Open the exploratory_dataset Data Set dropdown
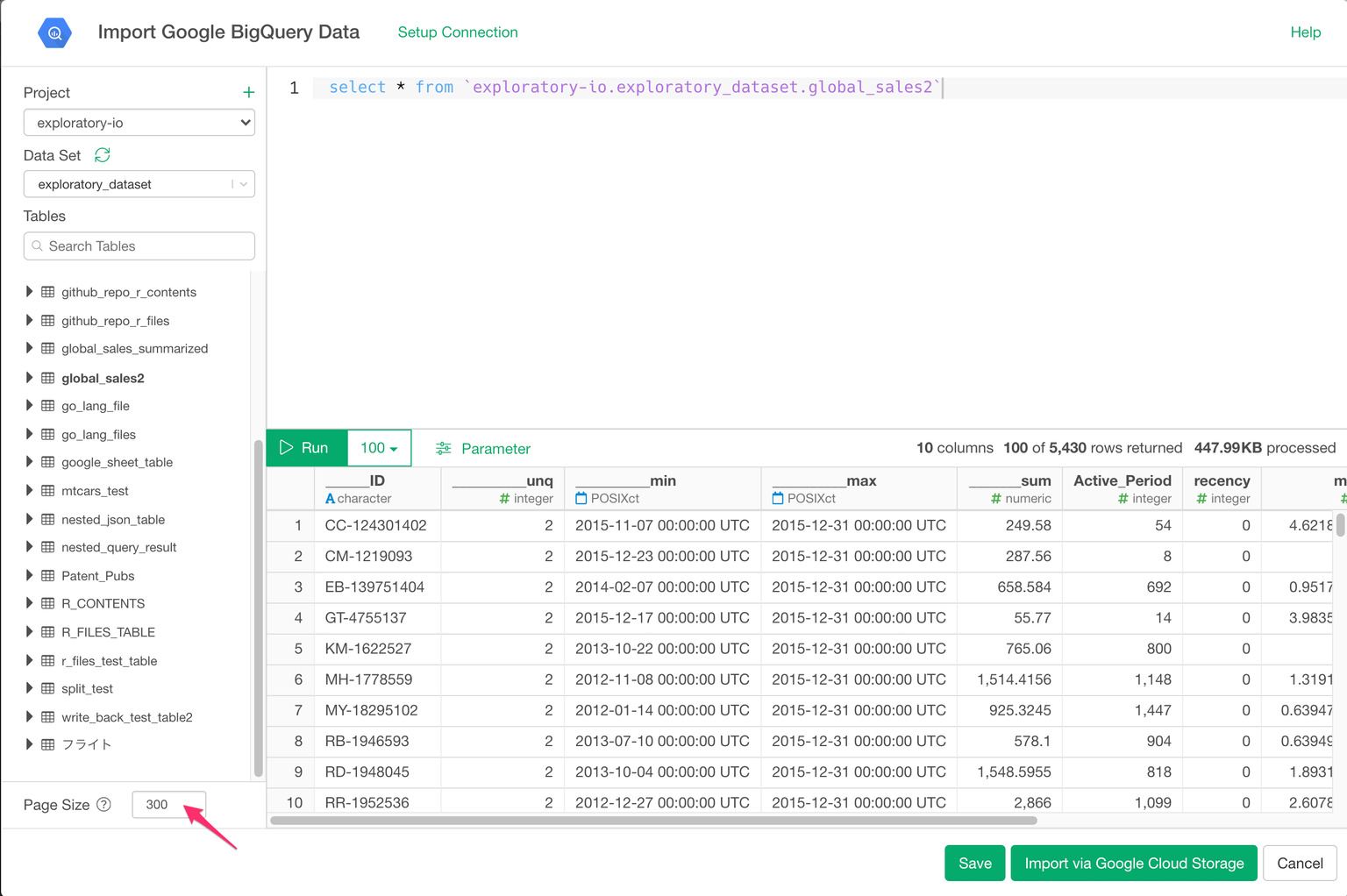Image resolution: width=1347 pixels, height=896 pixels. pos(139,184)
